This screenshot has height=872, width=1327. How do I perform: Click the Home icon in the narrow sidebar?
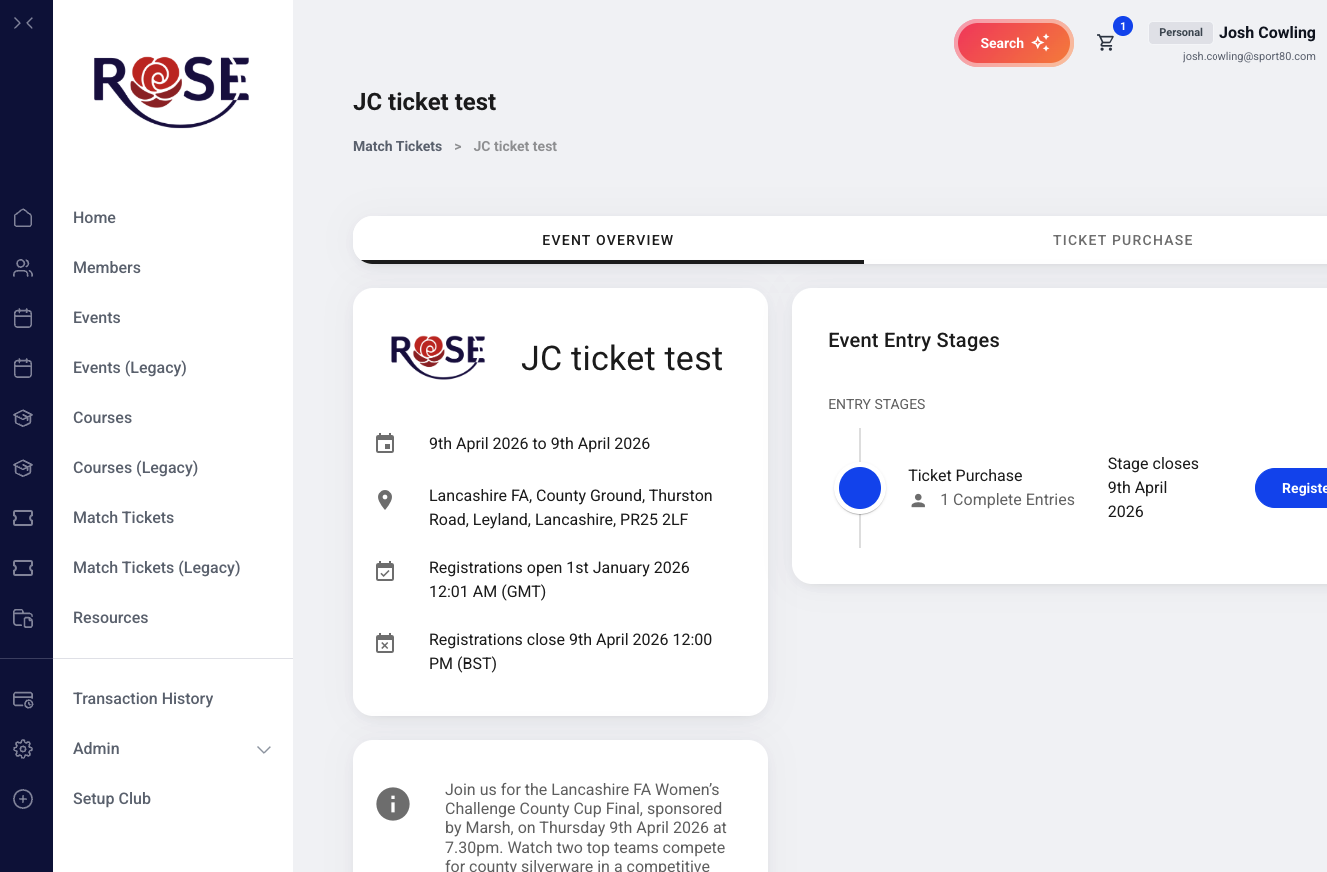[23, 218]
